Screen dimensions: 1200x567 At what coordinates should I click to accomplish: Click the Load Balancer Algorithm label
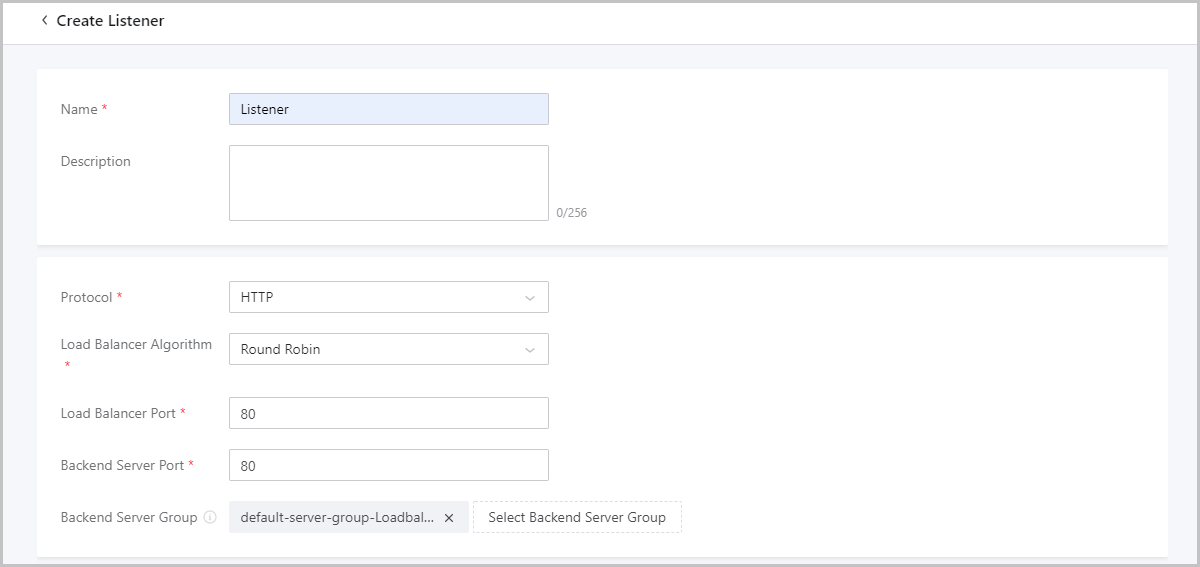click(136, 344)
